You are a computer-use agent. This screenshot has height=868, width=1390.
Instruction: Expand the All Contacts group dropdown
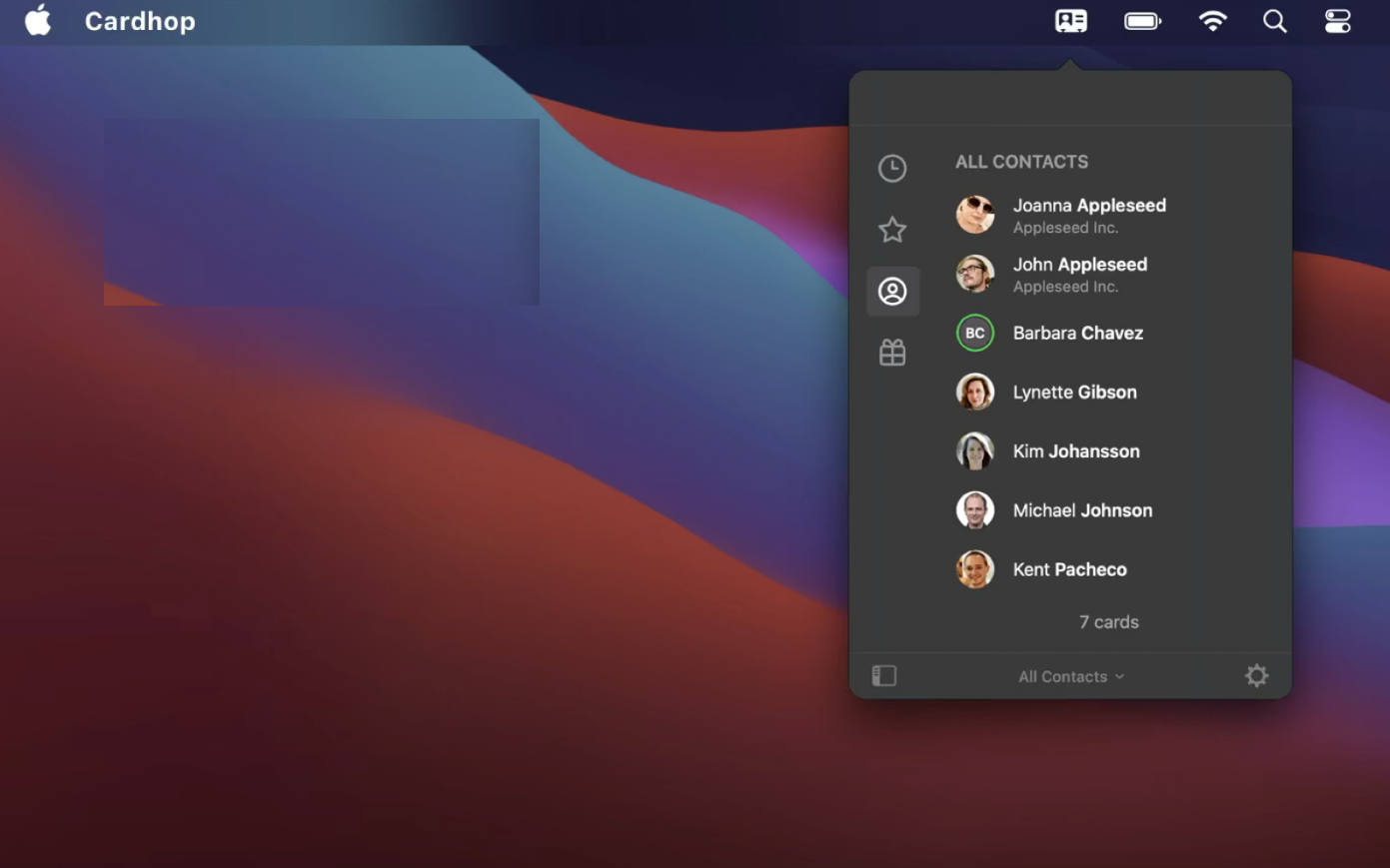(x=1071, y=676)
